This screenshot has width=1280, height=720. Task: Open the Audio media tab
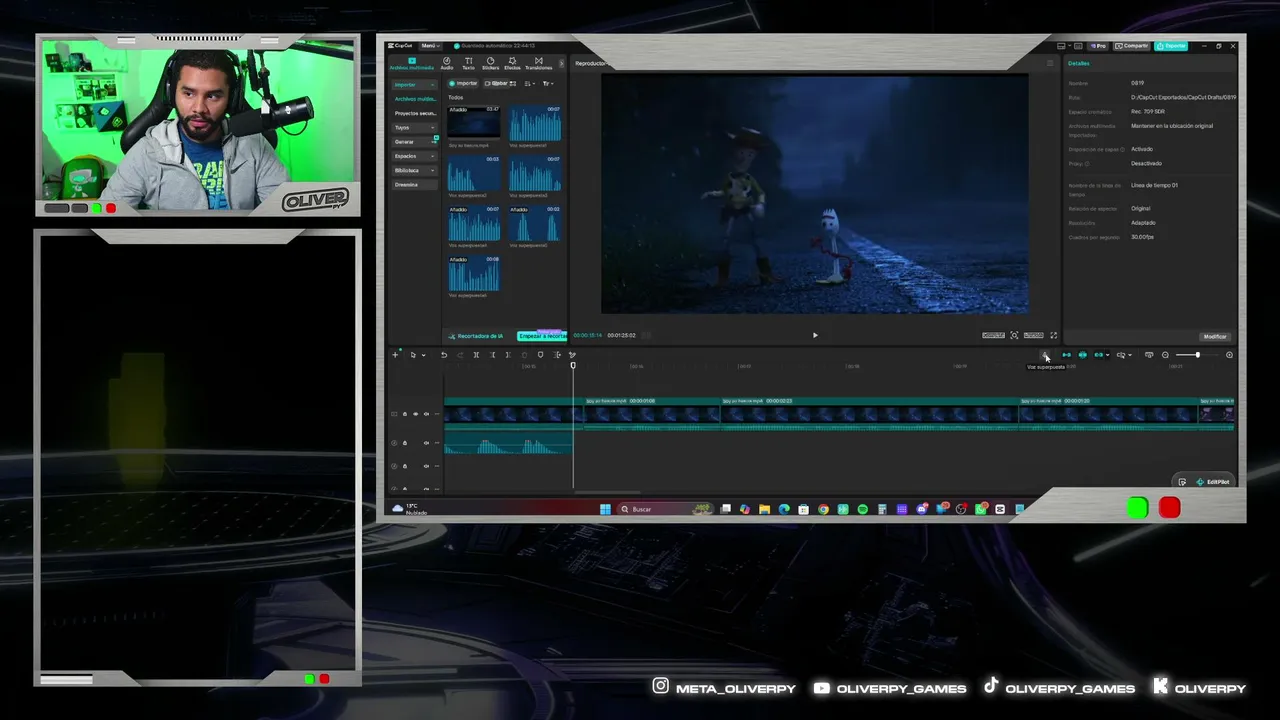click(x=447, y=64)
